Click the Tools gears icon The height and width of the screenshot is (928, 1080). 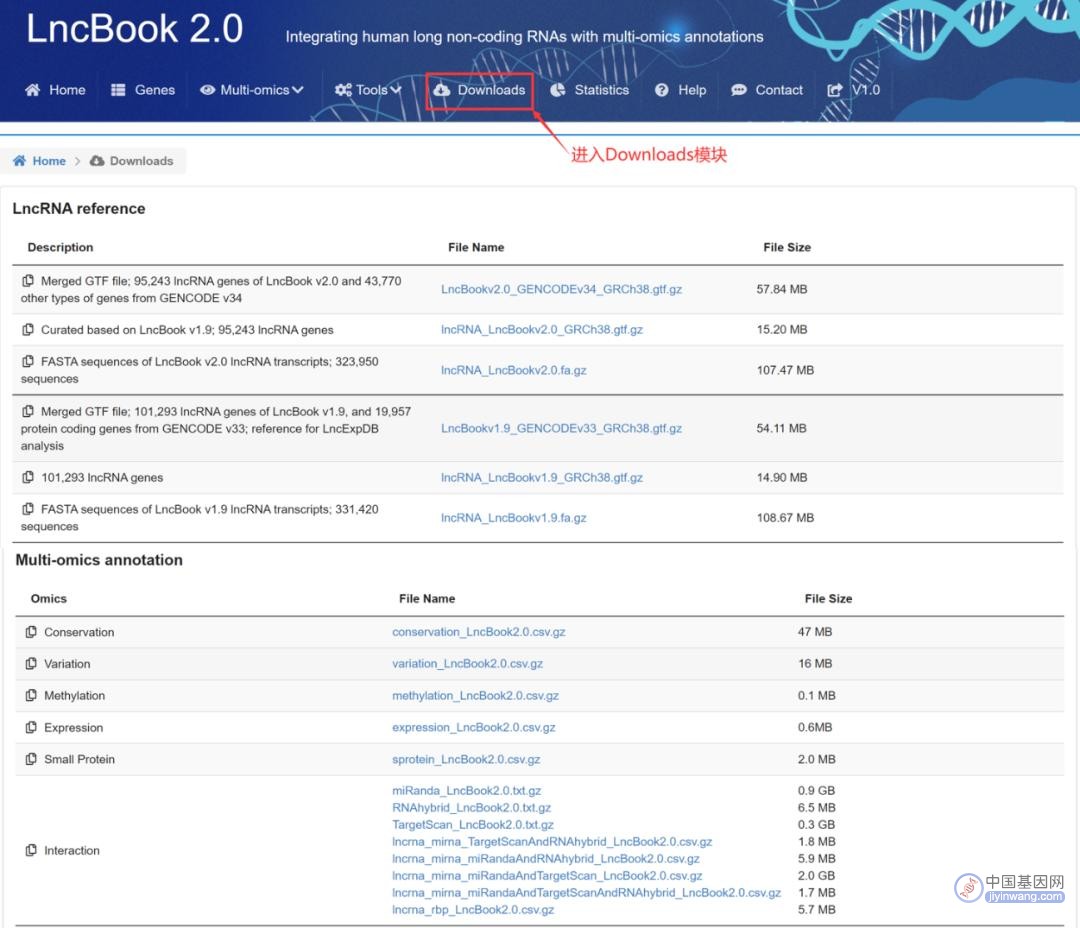(x=343, y=90)
